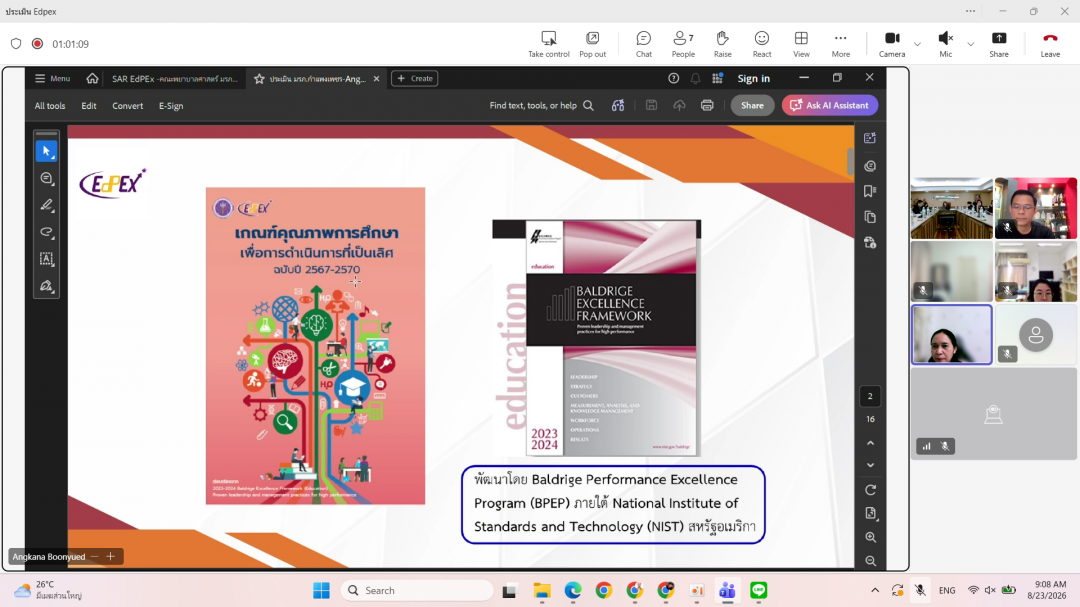Select the Fill and sign tool
The width and height of the screenshot is (1080, 607).
46,286
